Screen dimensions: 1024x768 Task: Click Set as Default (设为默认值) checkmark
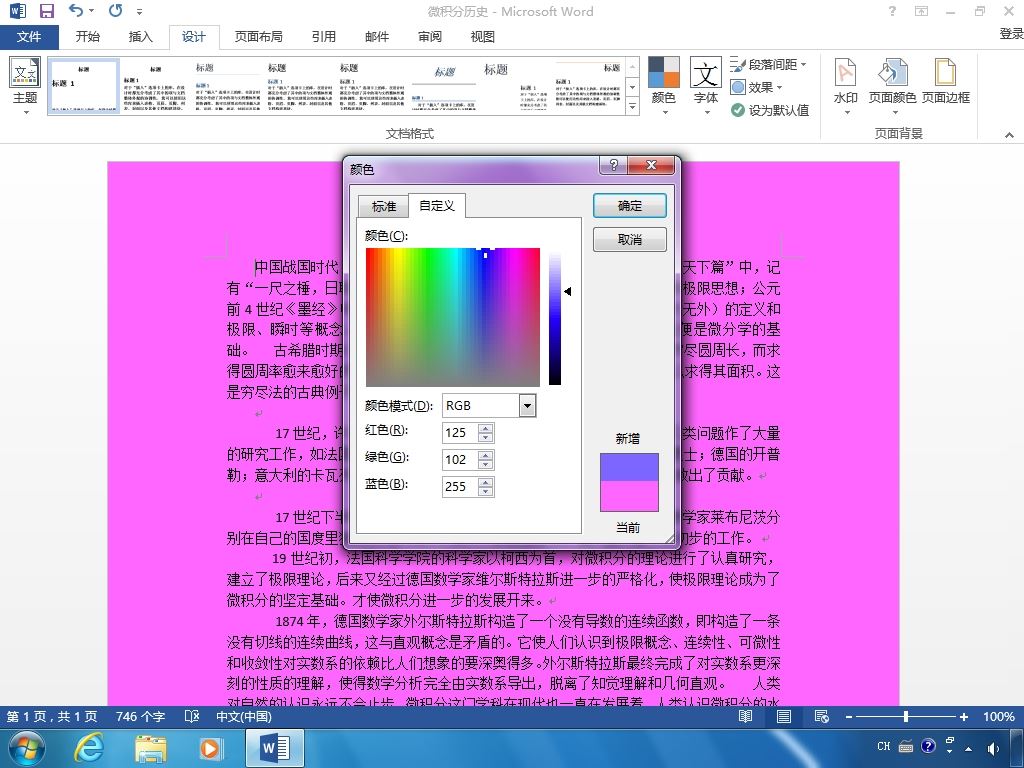pyautogui.click(x=738, y=110)
